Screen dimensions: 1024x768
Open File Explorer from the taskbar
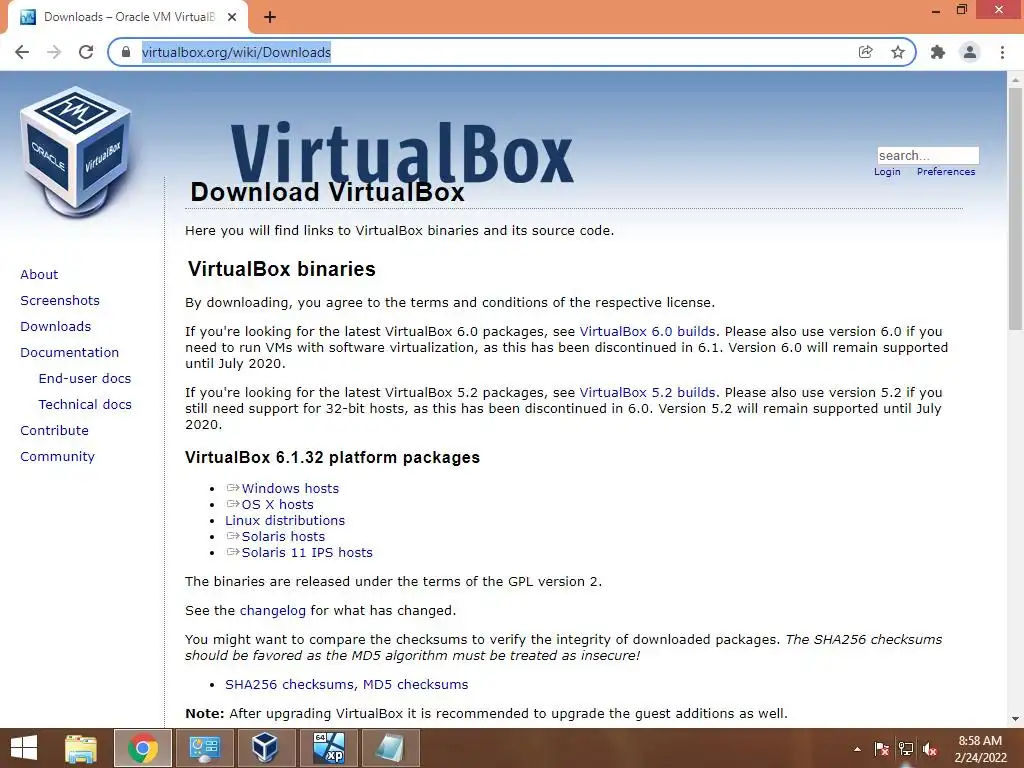[81, 748]
